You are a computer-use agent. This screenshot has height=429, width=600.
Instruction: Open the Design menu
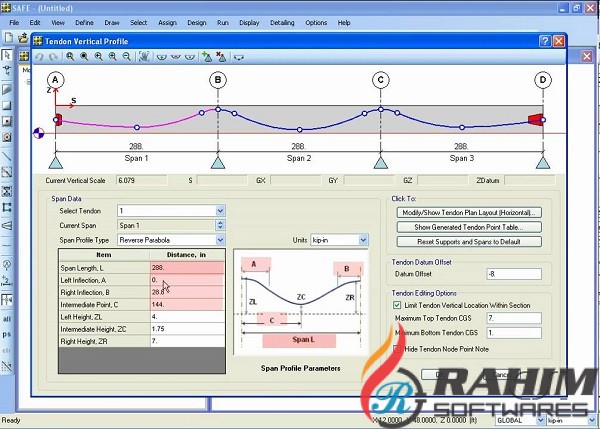coord(197,23)
